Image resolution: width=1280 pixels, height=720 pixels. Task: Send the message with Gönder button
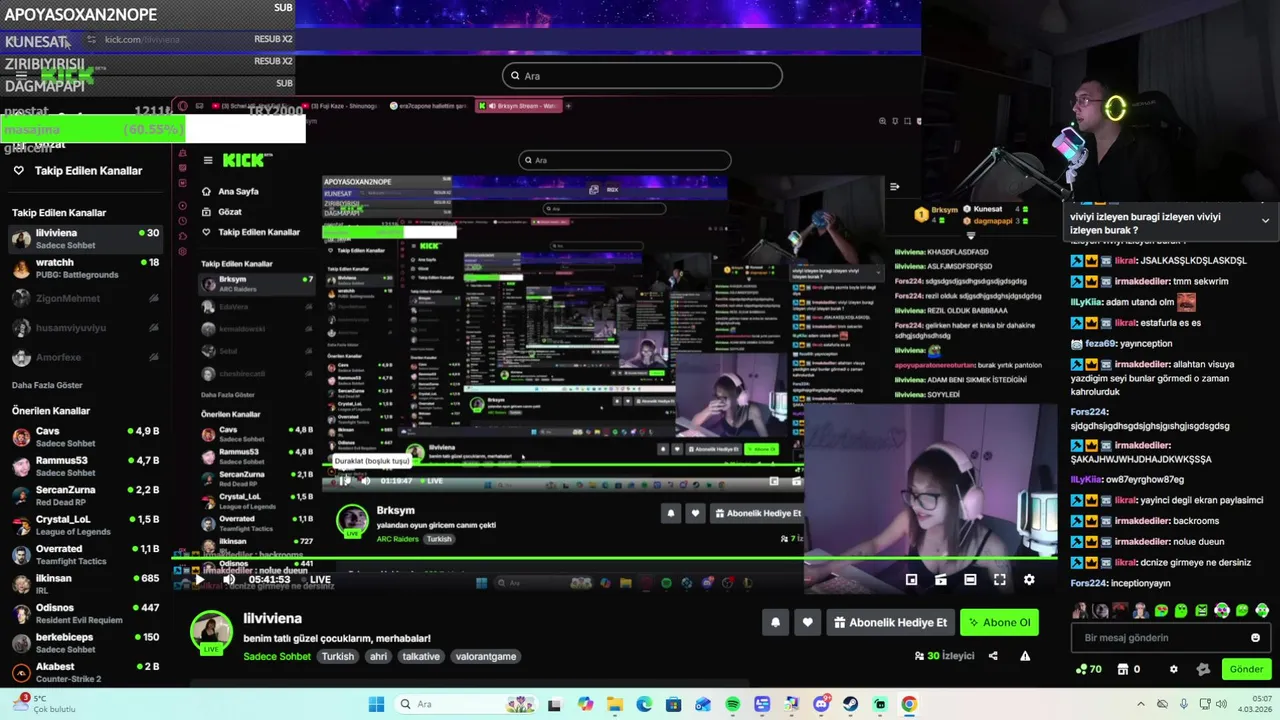[1246, 669]
